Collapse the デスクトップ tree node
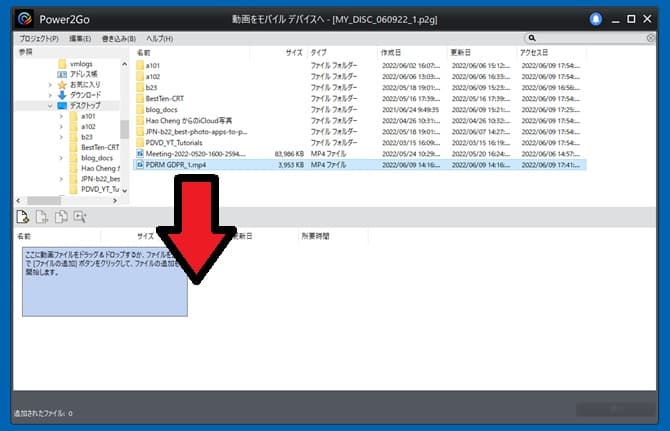 pyautogui.click(x=50, y=106)
